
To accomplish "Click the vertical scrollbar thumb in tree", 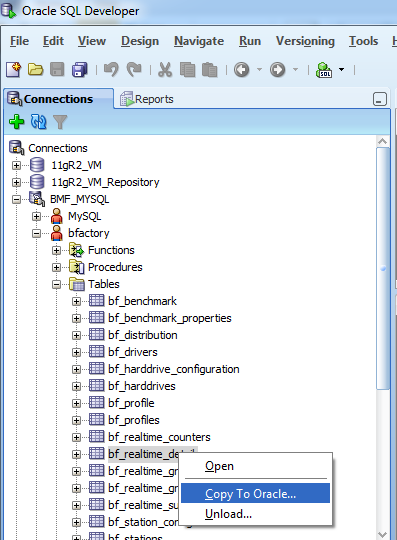I will (x=383, y=269).
